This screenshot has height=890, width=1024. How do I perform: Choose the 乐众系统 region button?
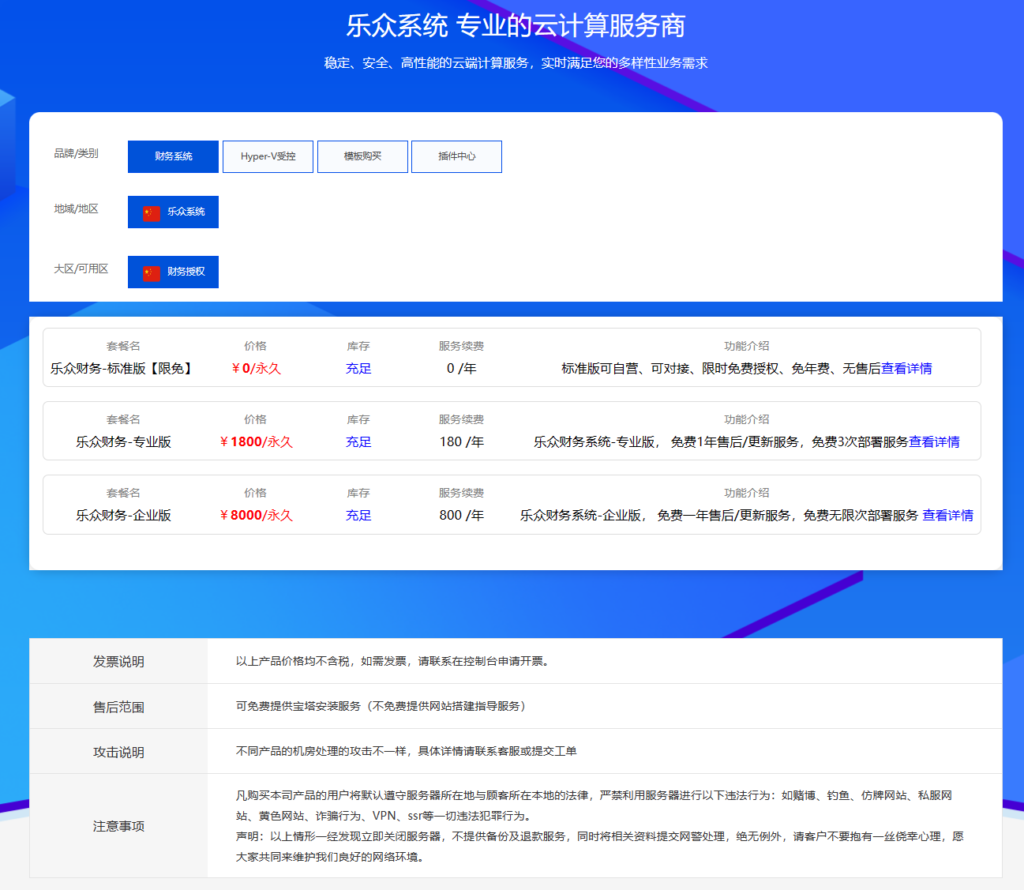click(x=173, y=212)
